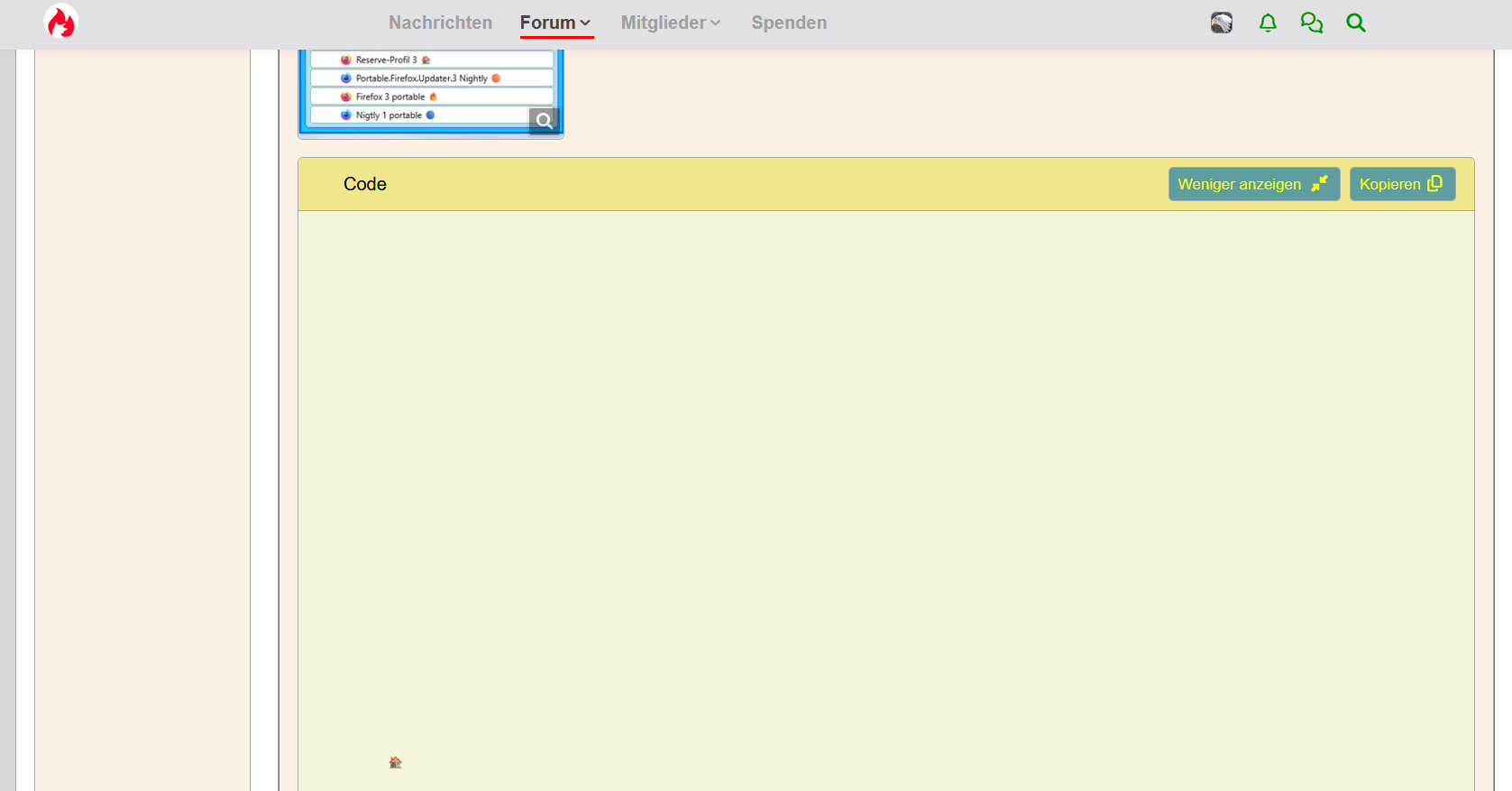This screenshot has height=791, width=1512.
Task: Click the magnifier overlay on the screenshot thumbnail
Action: [x=544, y=121]
